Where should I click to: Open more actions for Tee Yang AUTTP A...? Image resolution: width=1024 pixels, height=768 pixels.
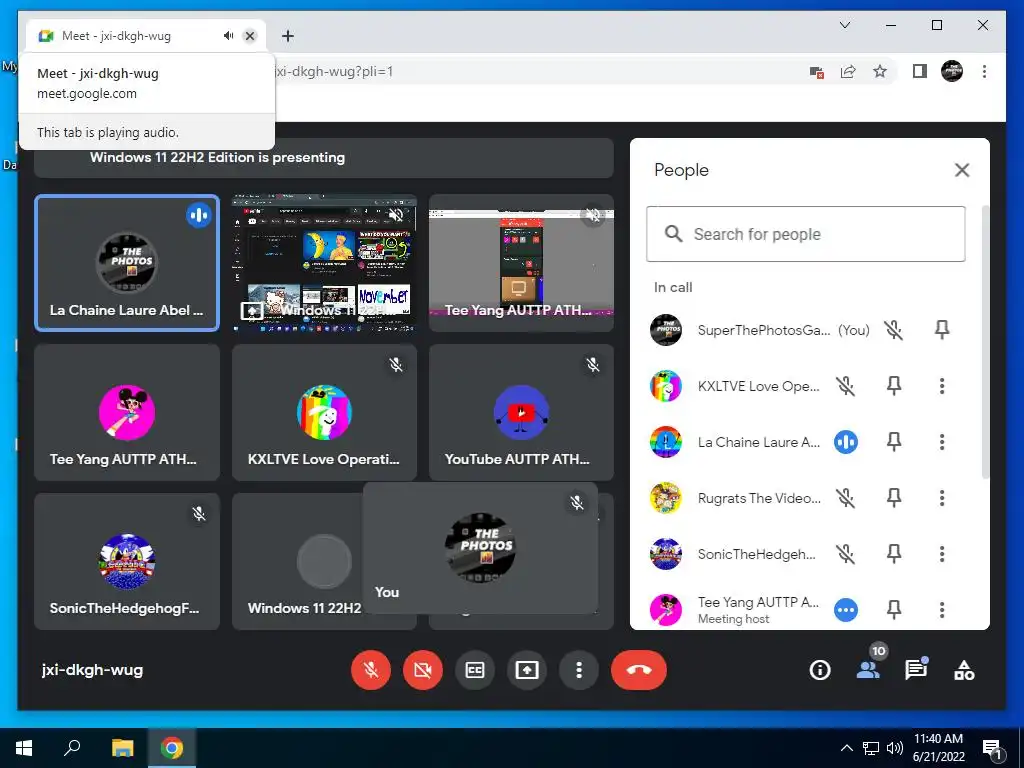[x=942, y=610]
